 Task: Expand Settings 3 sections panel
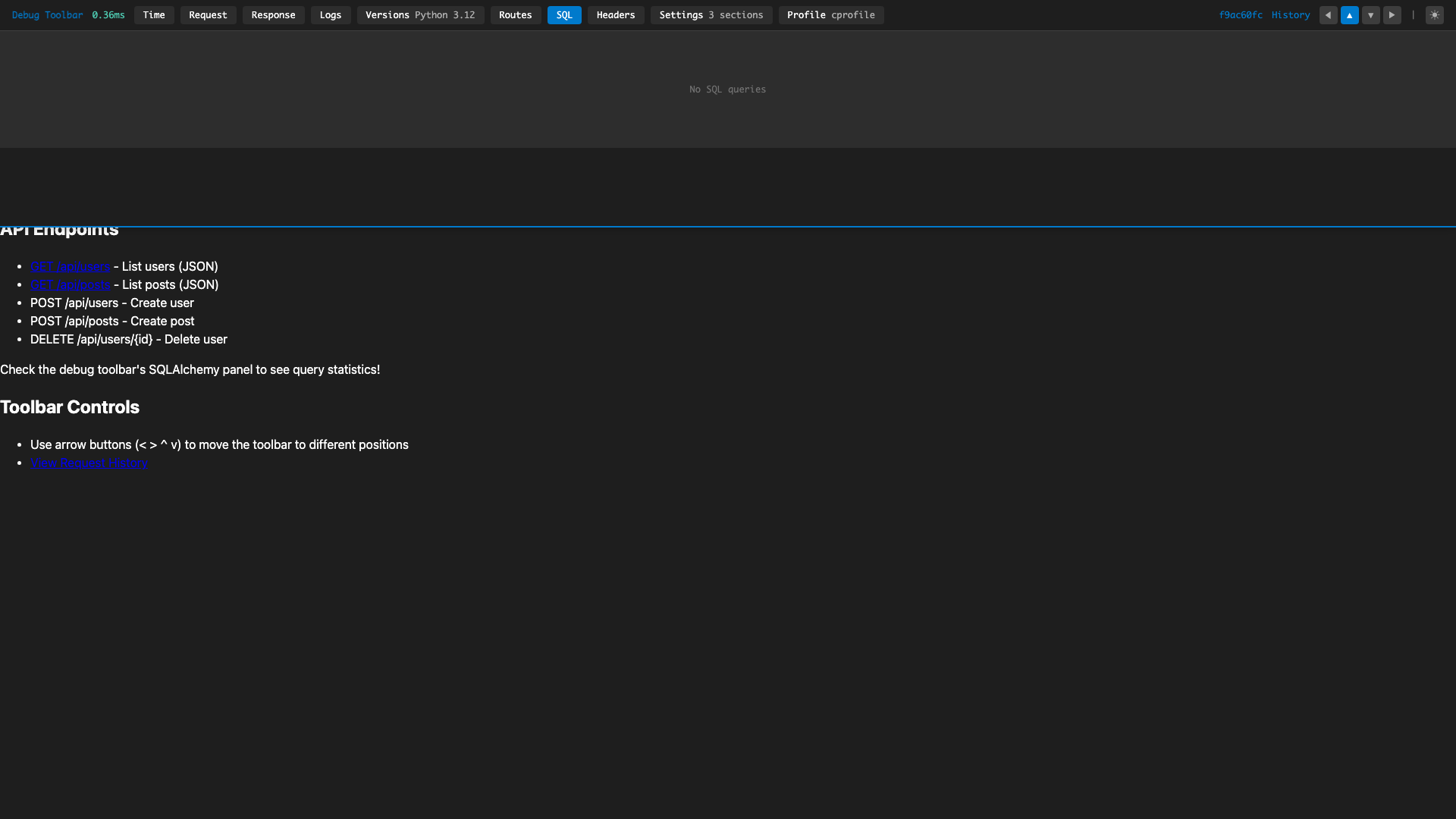[x=711, y=15]
